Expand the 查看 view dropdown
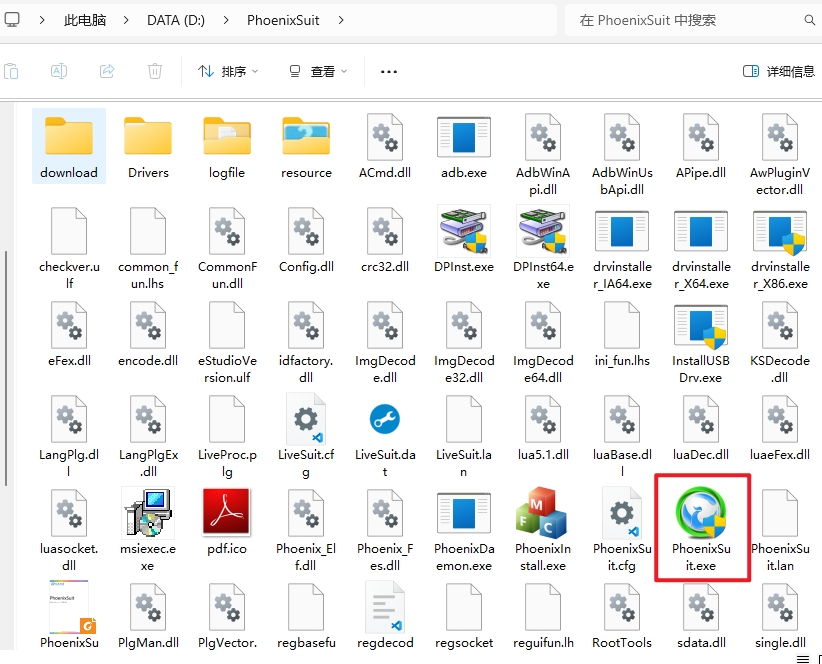Viewport: 822px width, 664px height. [318, 71]
